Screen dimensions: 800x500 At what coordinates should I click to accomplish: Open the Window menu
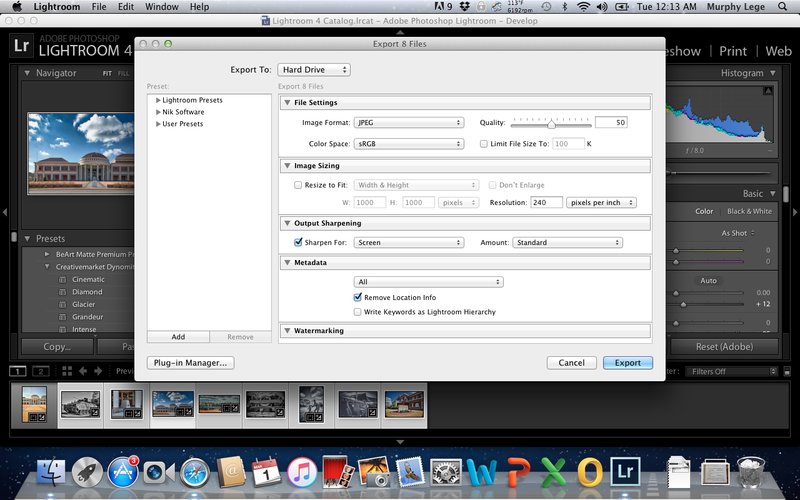coord(162,7)
